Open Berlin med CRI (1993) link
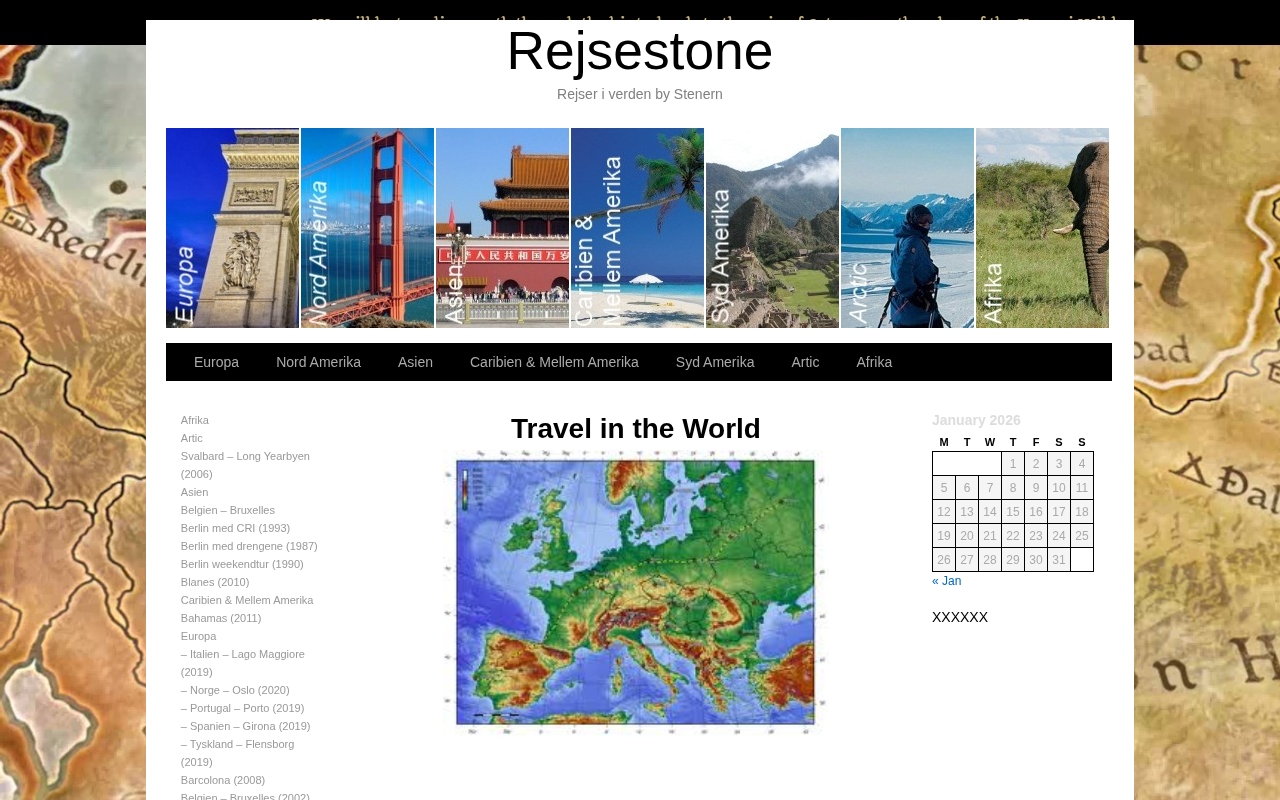This screenshot has width=1280, height=800. click(x=235, y=528)
